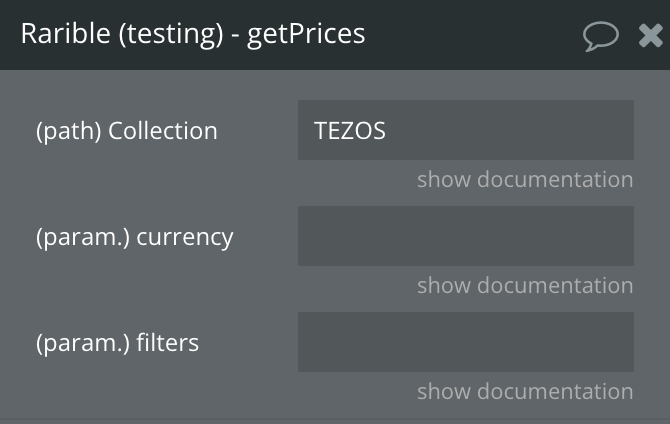Open the comment speech bubble icon
This screenshot has width=670, height=424.
tap(600, 36)
